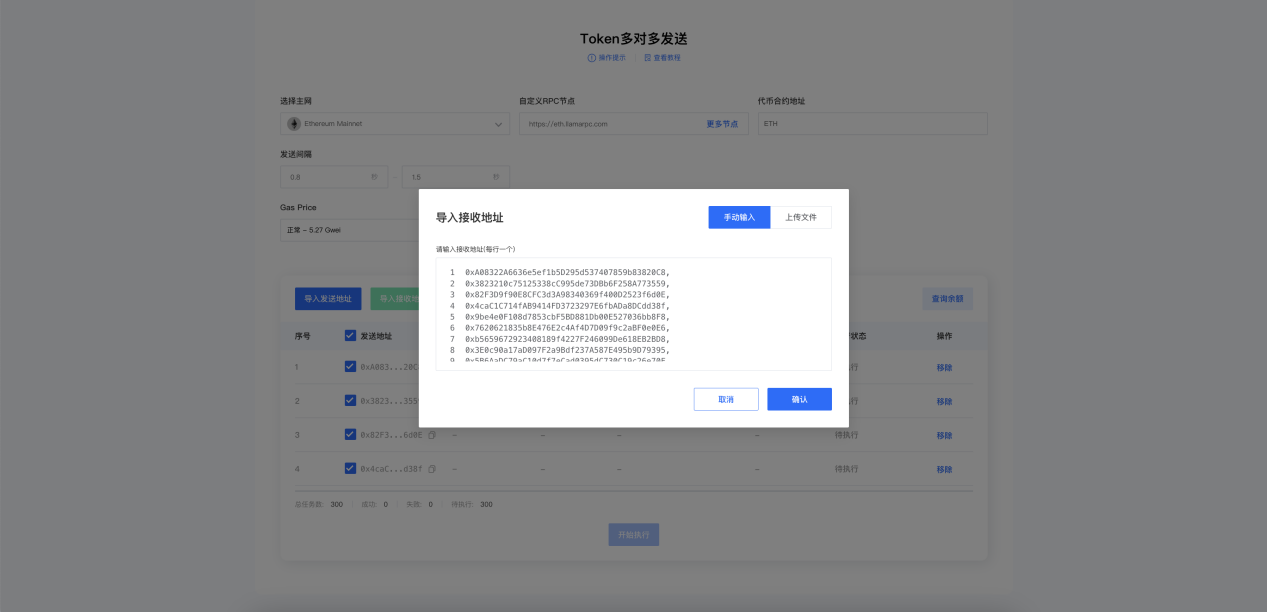Toggle checkbox for row 2 address 0x3823
Screen dimensions: 1267x612
click(x=350, y=401)
